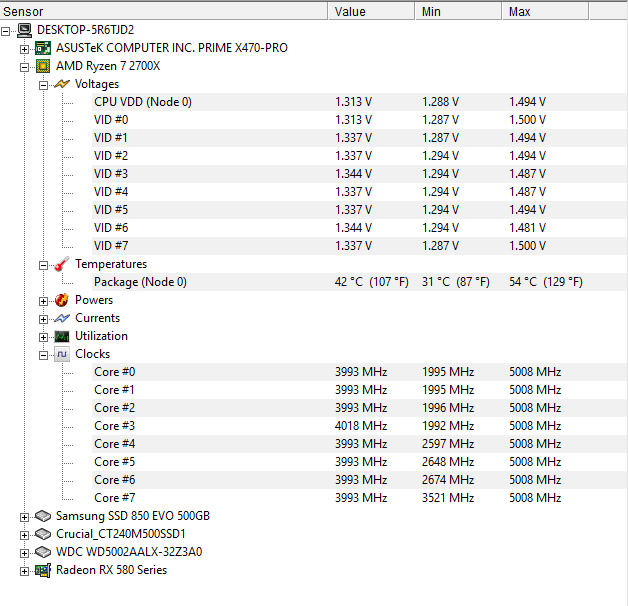
Task: Collapse the Clocks section
Action: pos(43,355)
